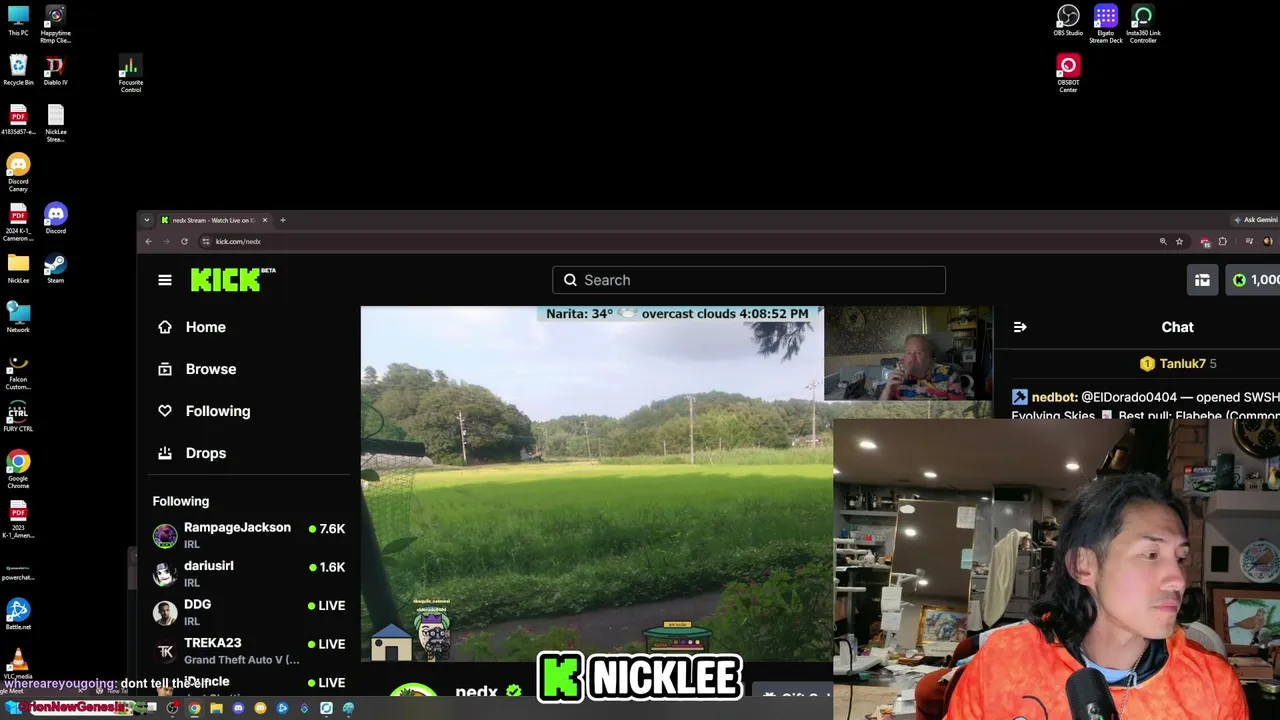
Task: Click the This PC desktop icon
Action: 18,21
